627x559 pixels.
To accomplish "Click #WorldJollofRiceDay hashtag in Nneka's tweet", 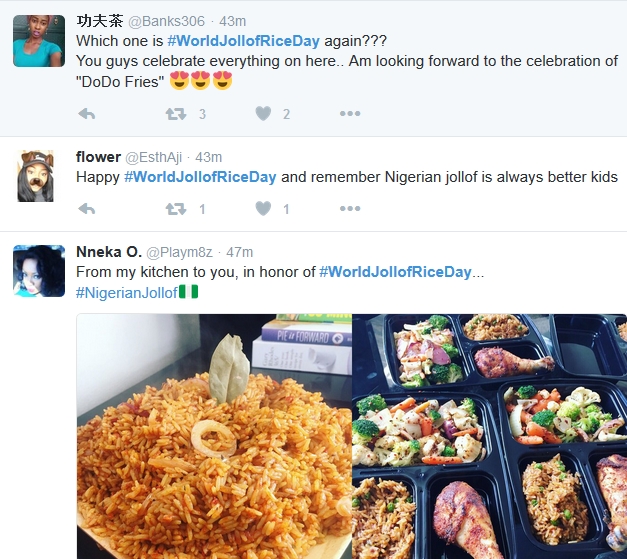I will pyautogui.click(x=396, y=271).
